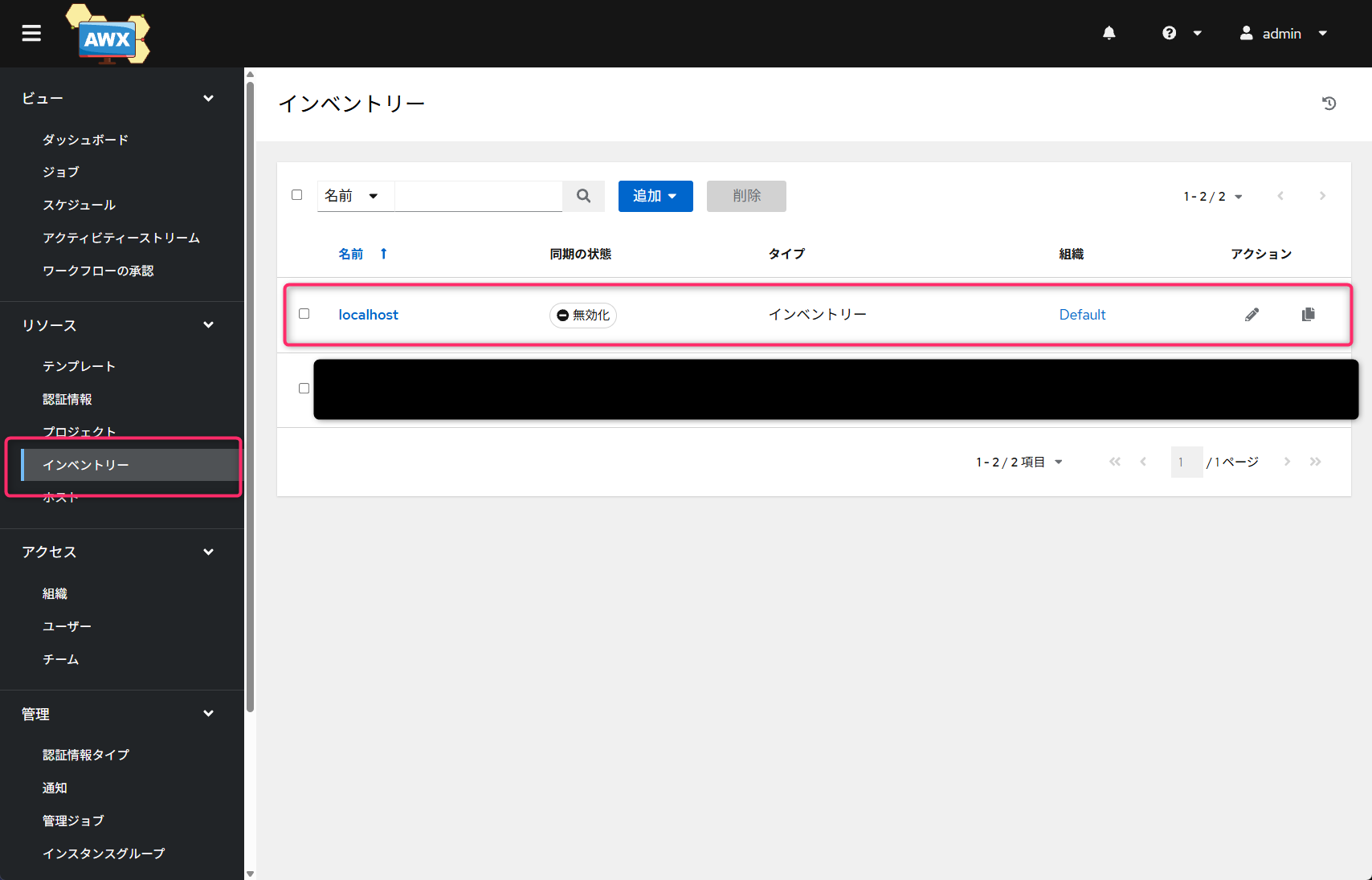The width and height of the screenshot is (1372, 880).
Task: Open the localhost inventory link
Action: [x=368, y=315]
